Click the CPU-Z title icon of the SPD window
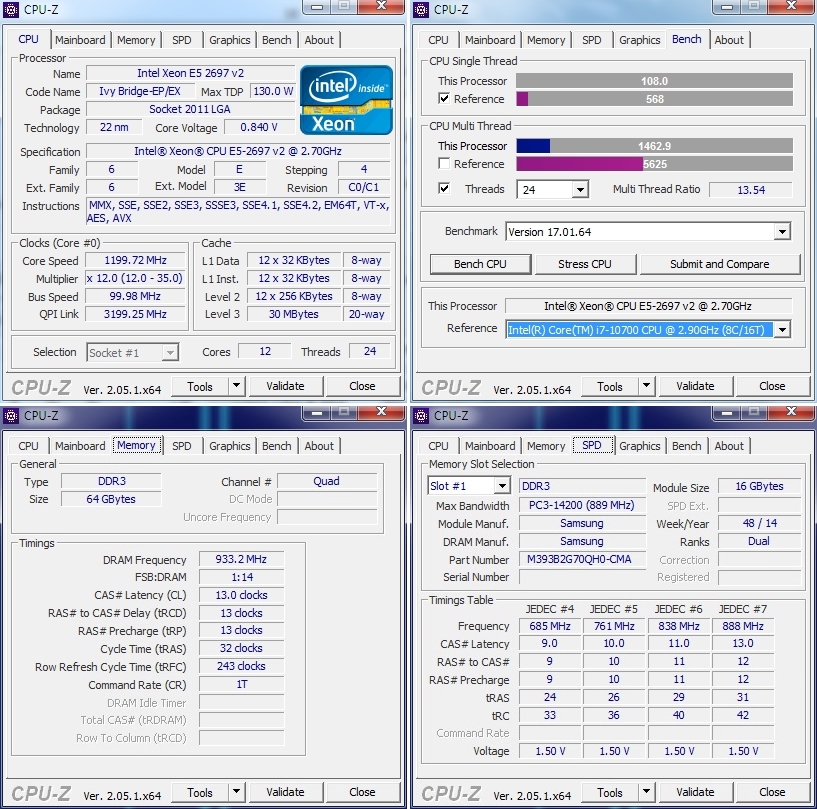Image resolution: width=817 pixels, height=809 pixels. click(x=420, y=415)
